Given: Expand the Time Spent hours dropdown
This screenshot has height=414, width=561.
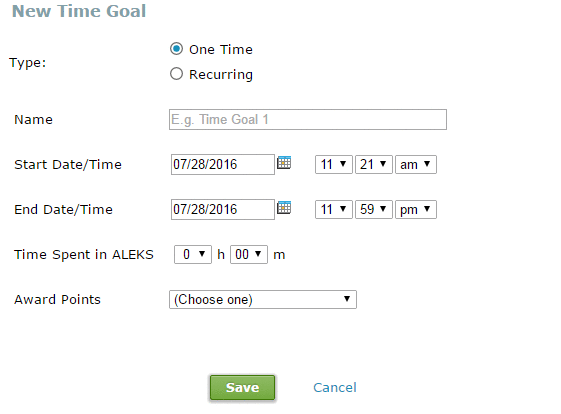Looking at the screenshot, I should coord(193,254).
